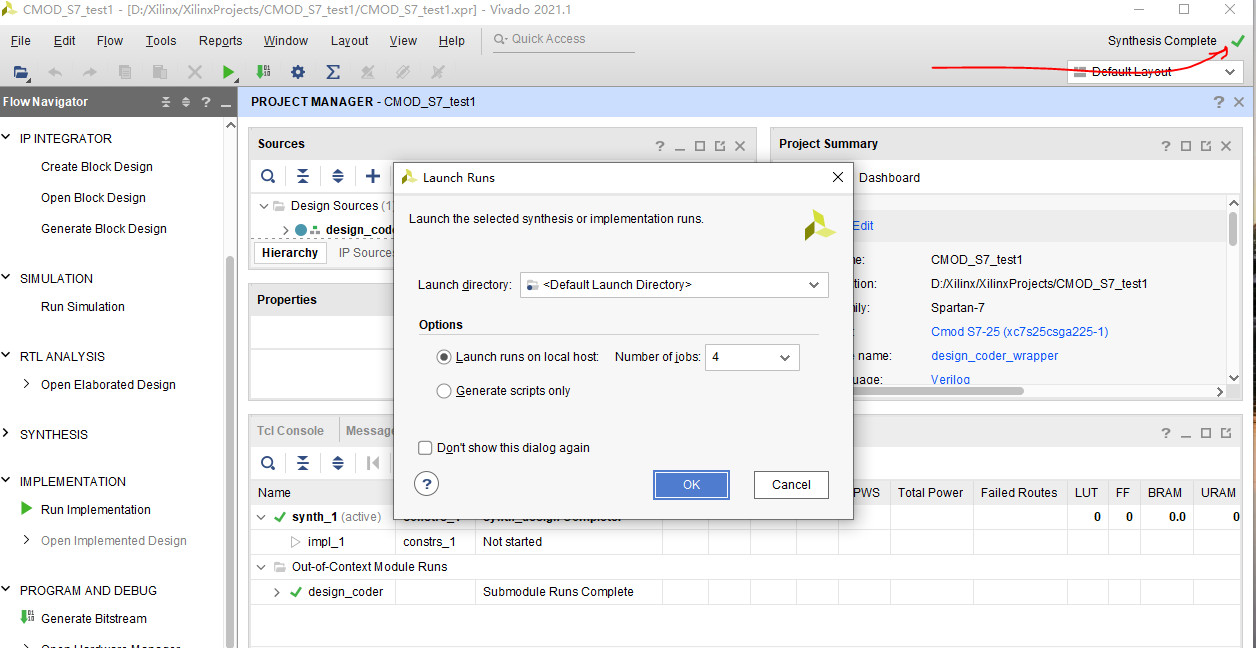Viewport: 1256px width, 648px height.
Task: Switch to the Tcl Console tab
Action: coord(291,431)
